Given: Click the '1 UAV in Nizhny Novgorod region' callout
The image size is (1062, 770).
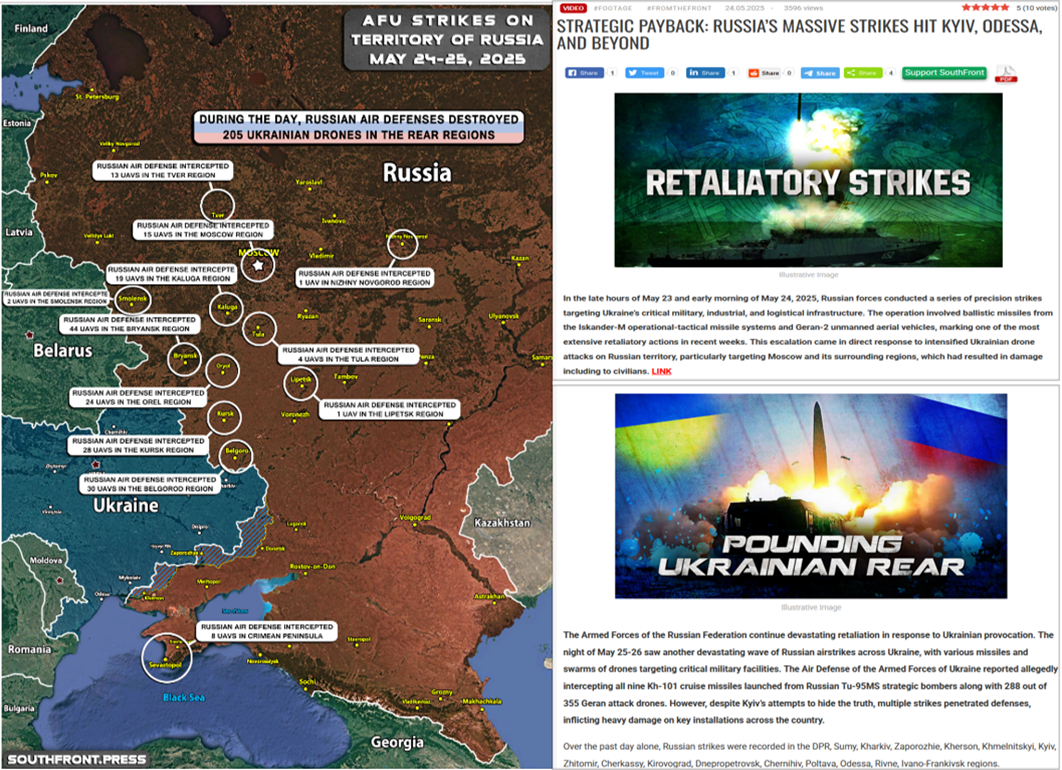Looking at the screenshot, I should pyautogui.click(x=364, y=278).
